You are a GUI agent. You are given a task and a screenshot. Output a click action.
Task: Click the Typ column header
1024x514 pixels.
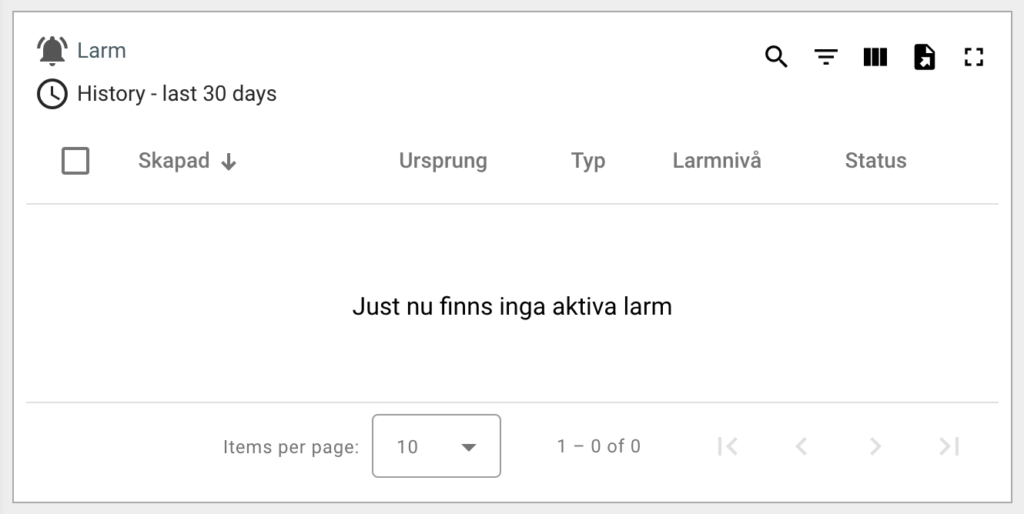588,160
